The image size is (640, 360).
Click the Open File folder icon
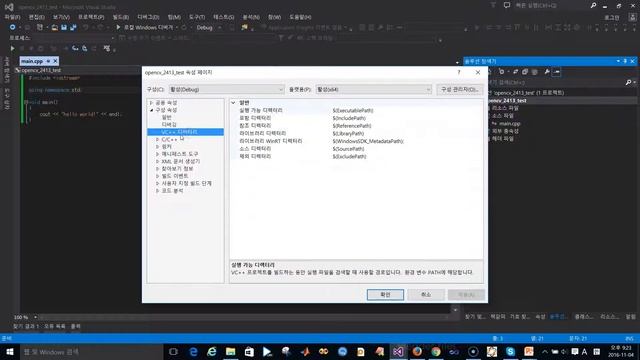54,27
